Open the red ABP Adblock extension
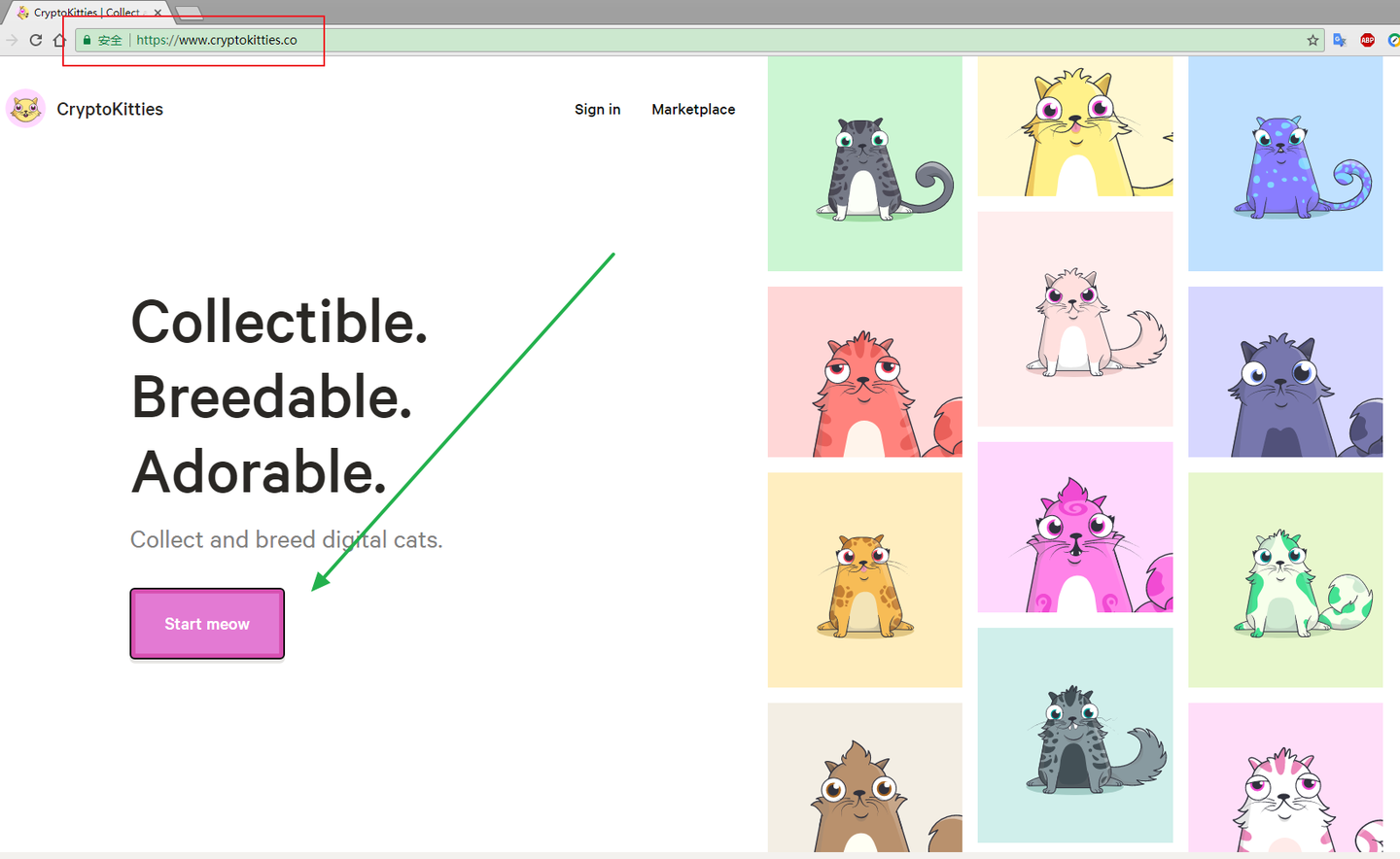The width and height of the screenshot is (1400, 859). [x=1367, y=40]
